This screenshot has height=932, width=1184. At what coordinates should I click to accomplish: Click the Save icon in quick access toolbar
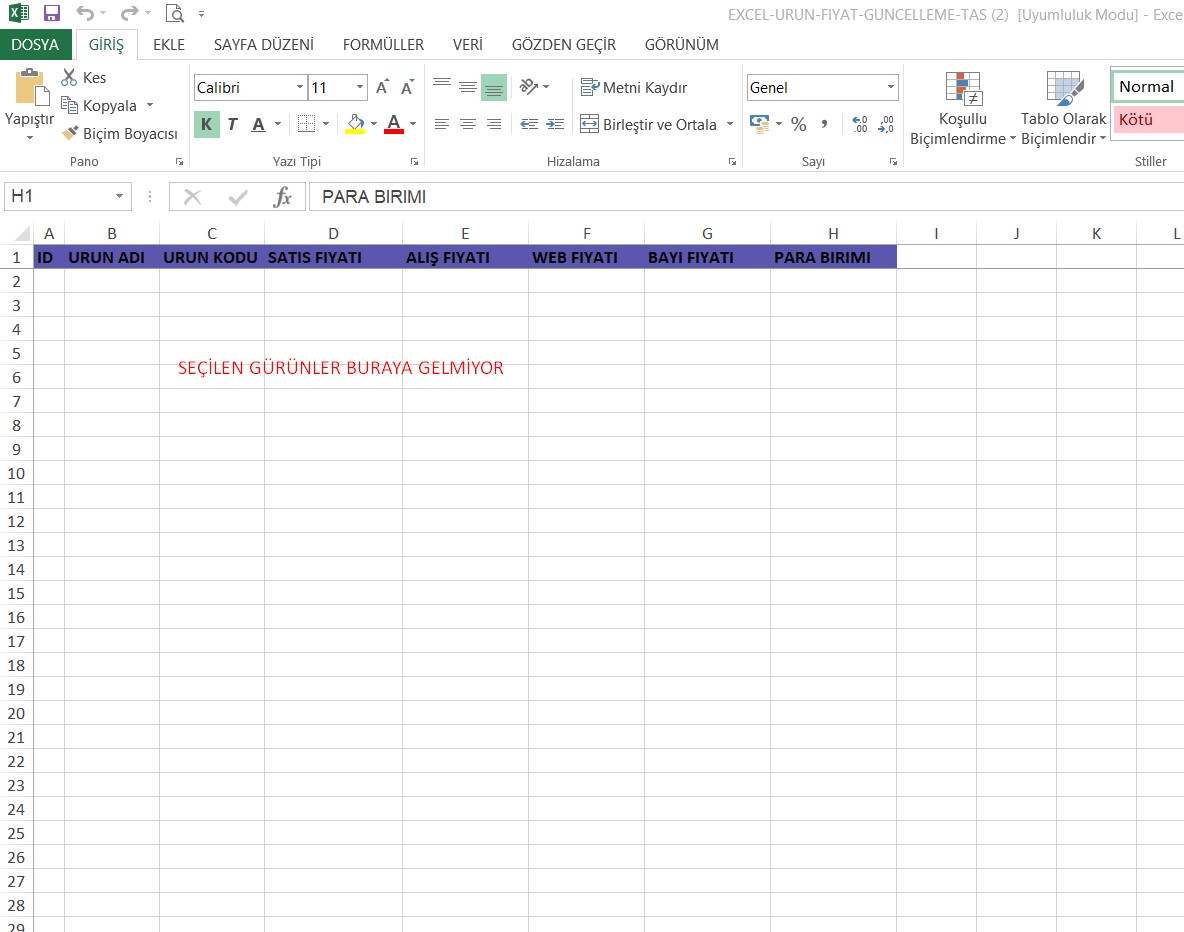coord(52,14)
